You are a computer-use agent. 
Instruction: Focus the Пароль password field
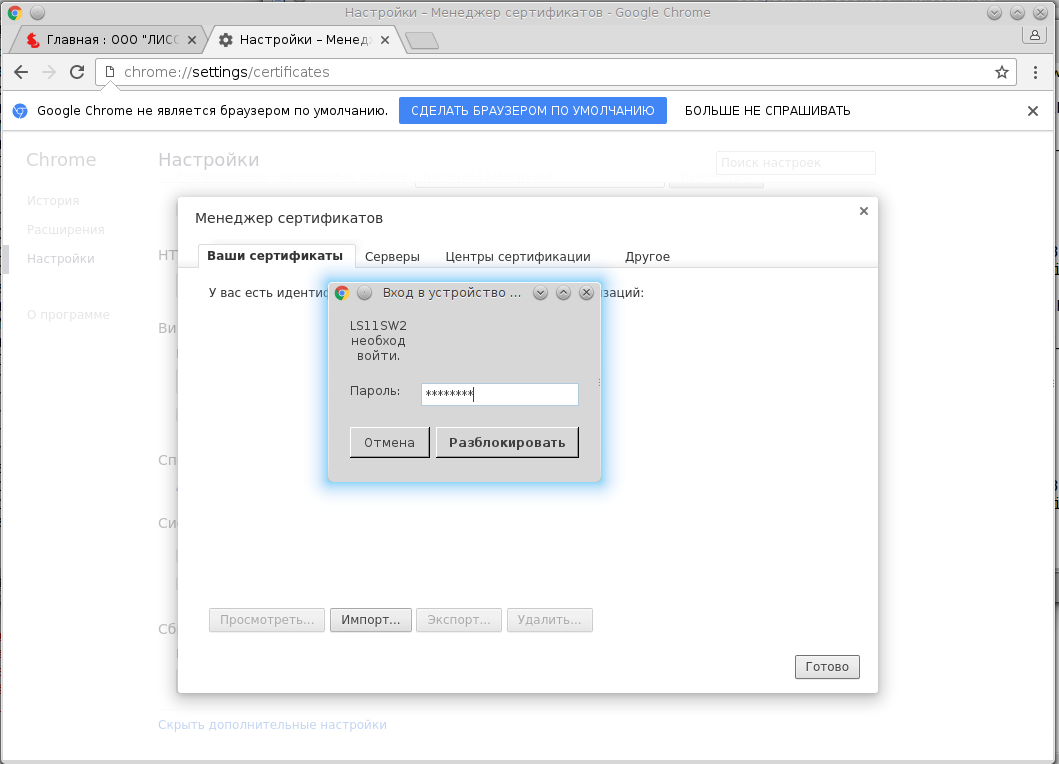(499, 394)
